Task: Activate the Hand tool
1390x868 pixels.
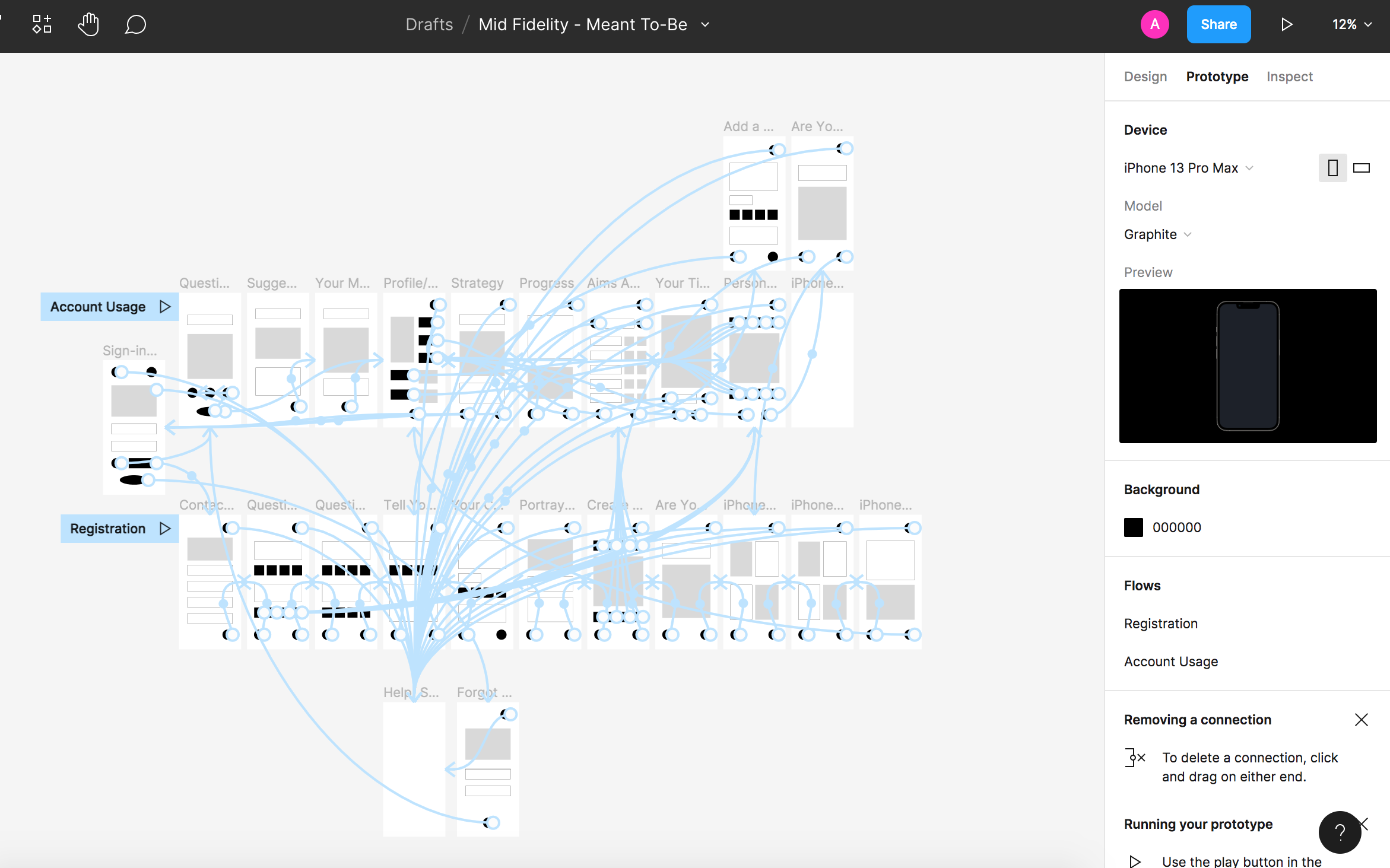Action: click(88, 24)
